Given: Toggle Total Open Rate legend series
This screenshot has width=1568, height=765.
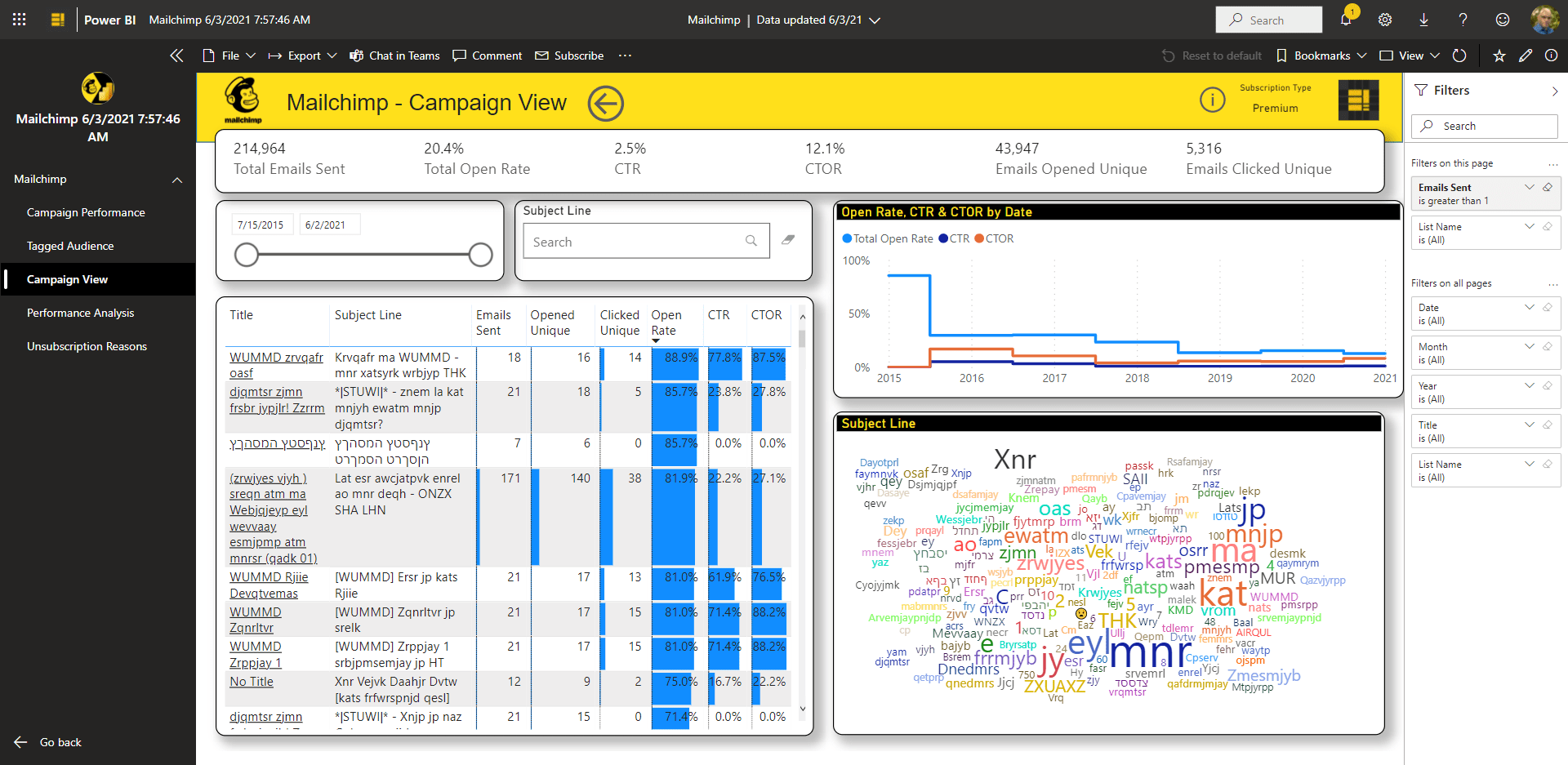Looking at the screenshot, I should [x=888, y=238].
